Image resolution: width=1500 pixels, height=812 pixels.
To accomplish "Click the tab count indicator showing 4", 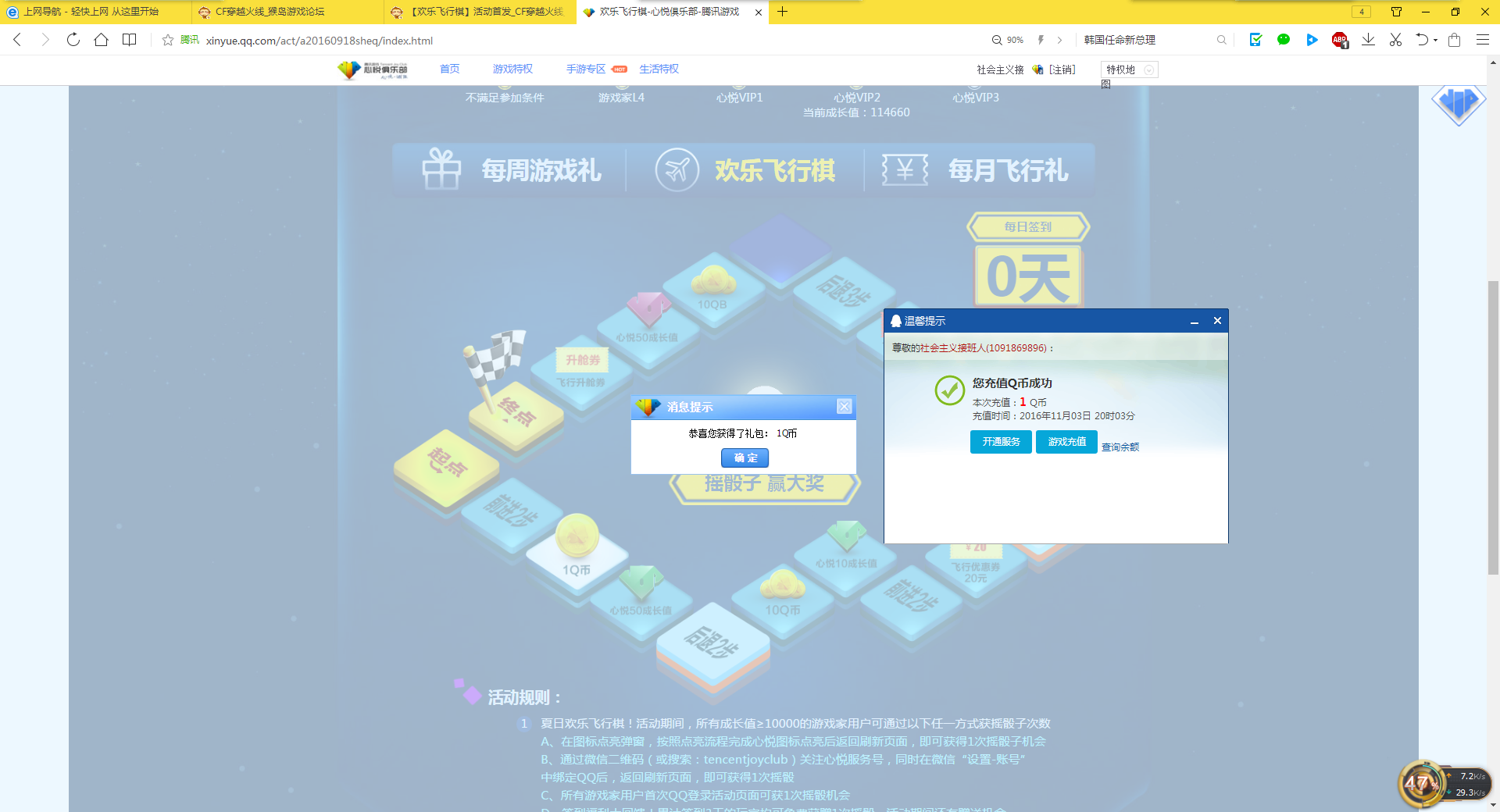I will point(1362,12).
